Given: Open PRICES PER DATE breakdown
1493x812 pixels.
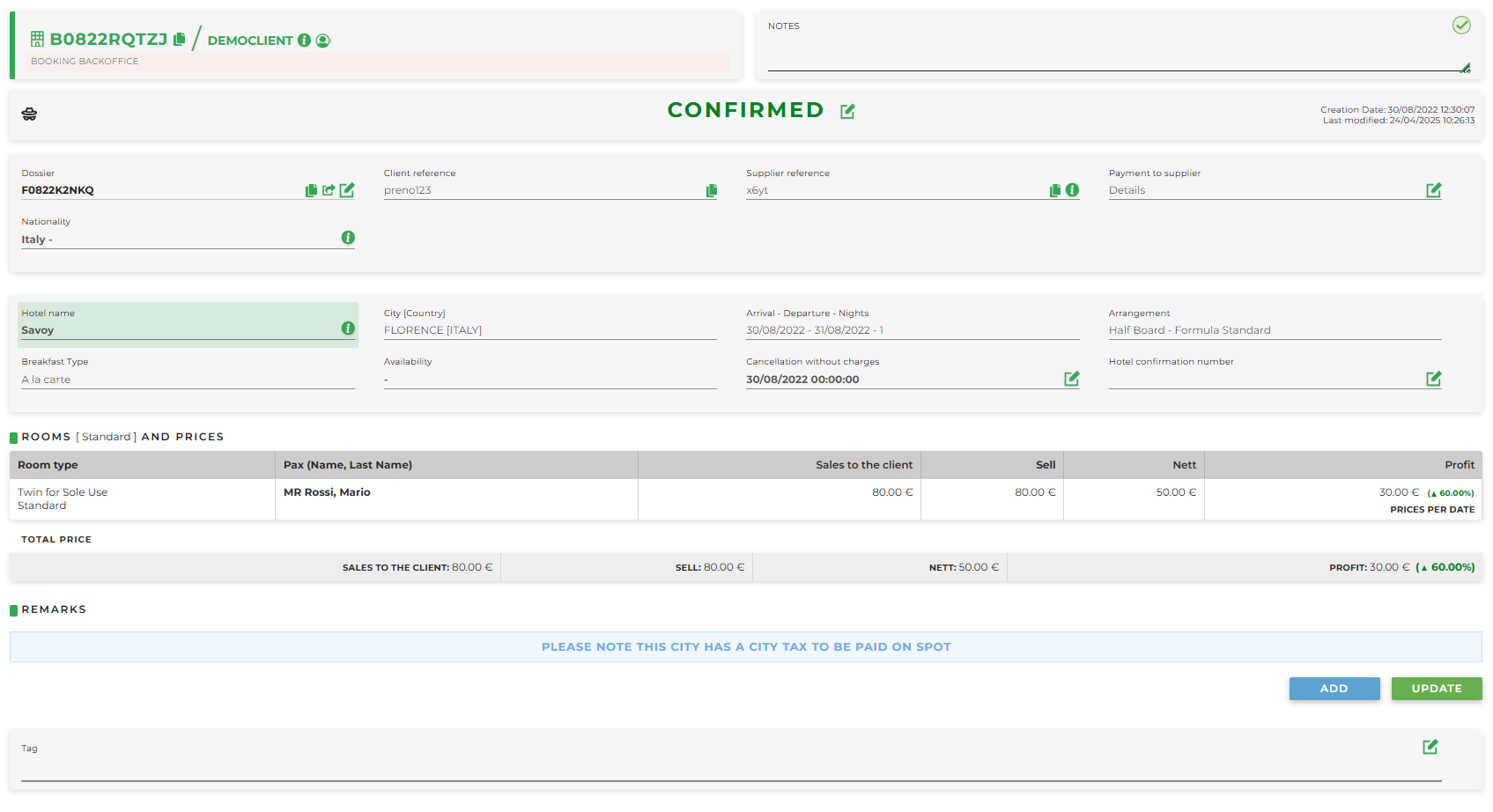Looking at the screenshot, I should [1431, 510].
